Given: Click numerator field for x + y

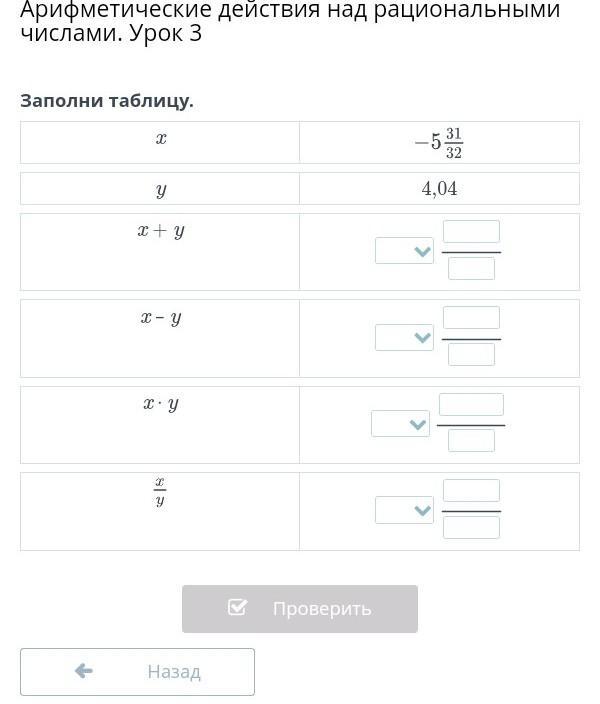Looking at the screenshot, I should tap(471, 232).
